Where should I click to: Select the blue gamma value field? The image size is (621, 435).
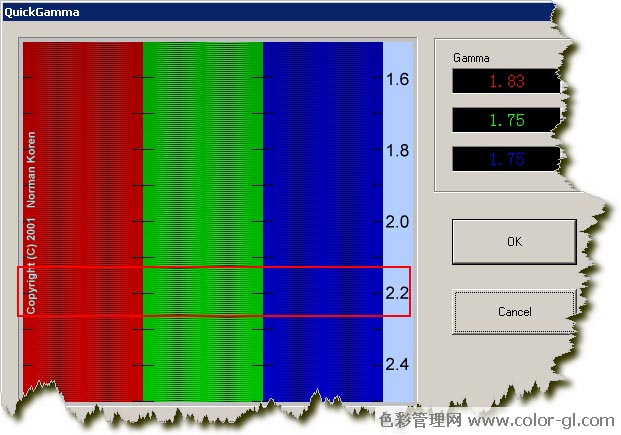pyautogui.click(x=505, y=158)
